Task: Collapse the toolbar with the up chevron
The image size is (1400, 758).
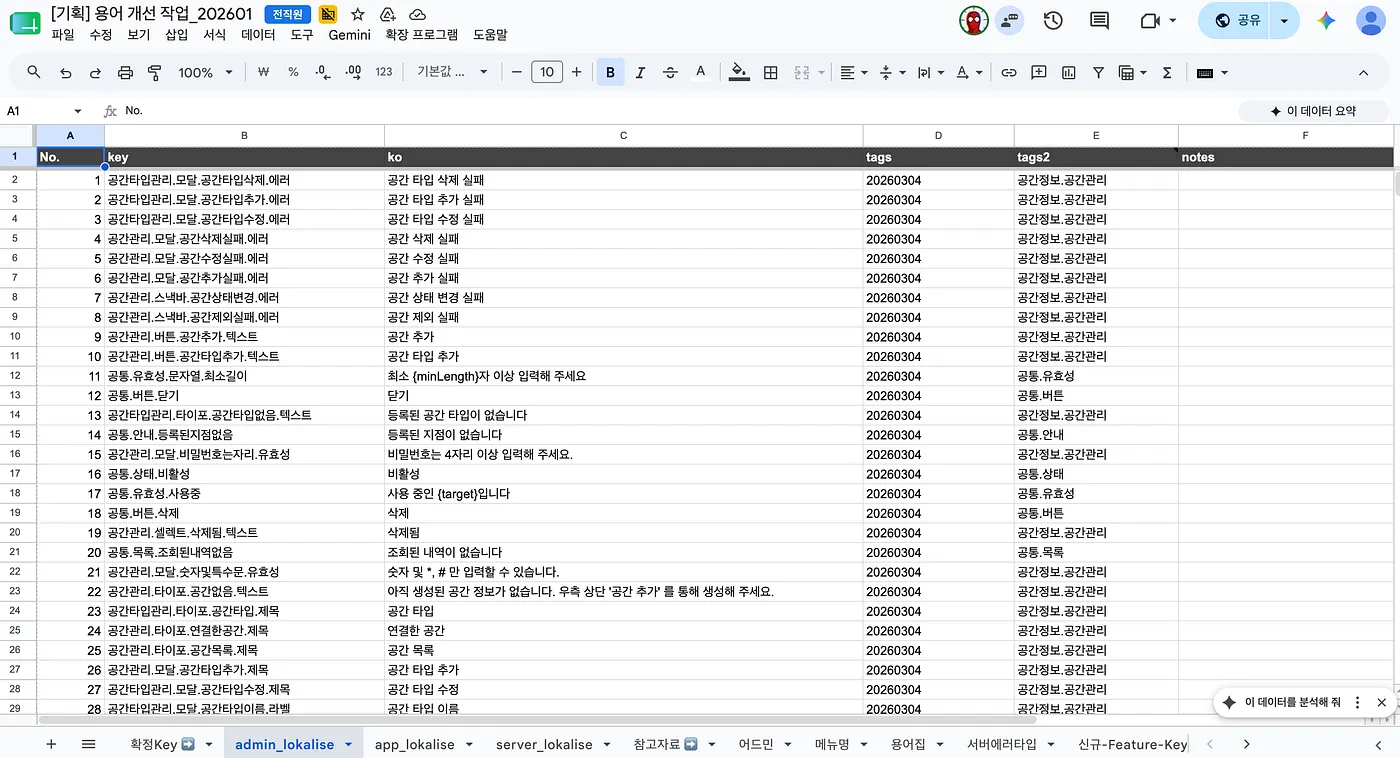Action: 1363,72
